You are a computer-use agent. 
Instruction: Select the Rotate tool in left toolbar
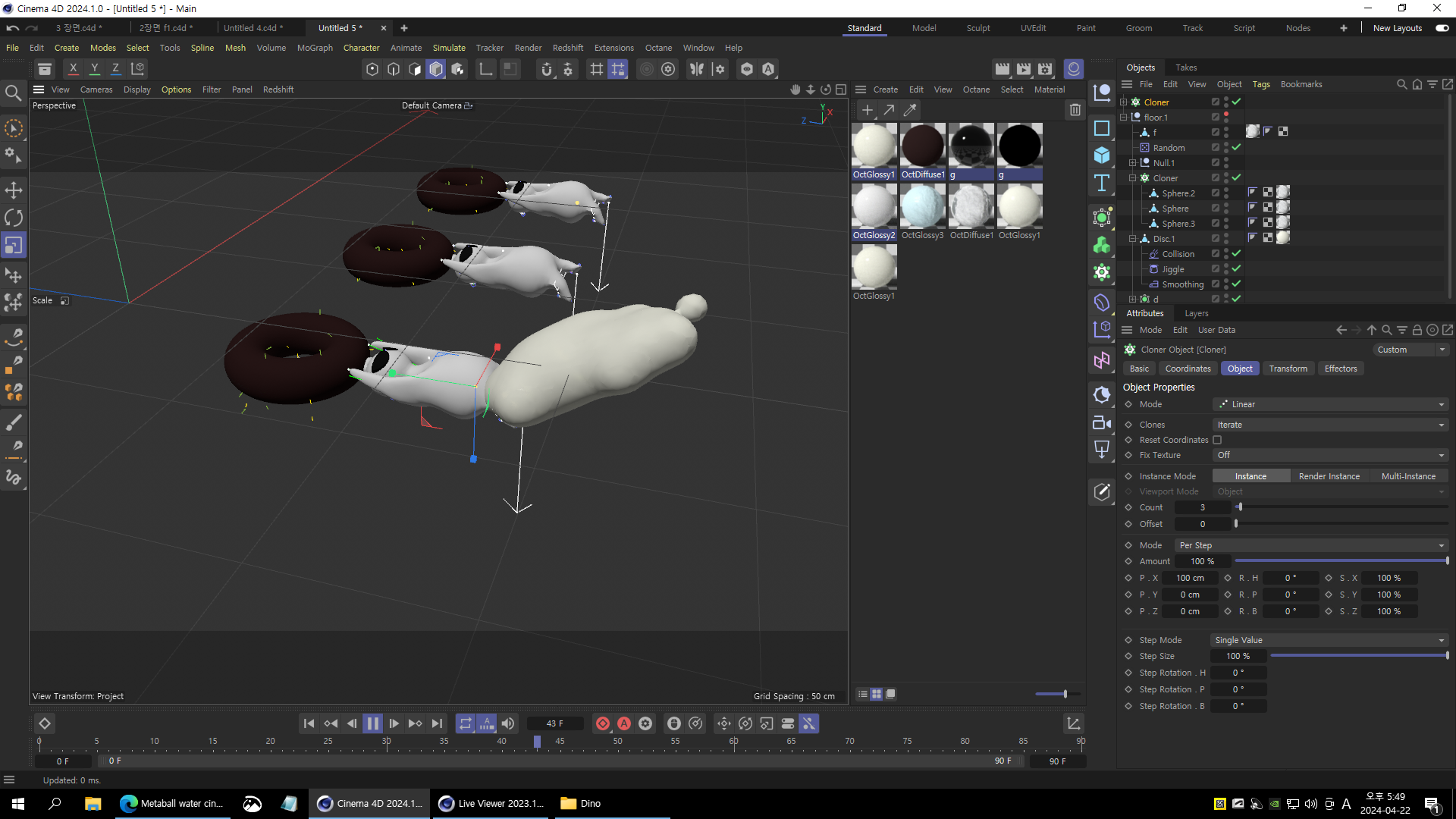(14, 218)
